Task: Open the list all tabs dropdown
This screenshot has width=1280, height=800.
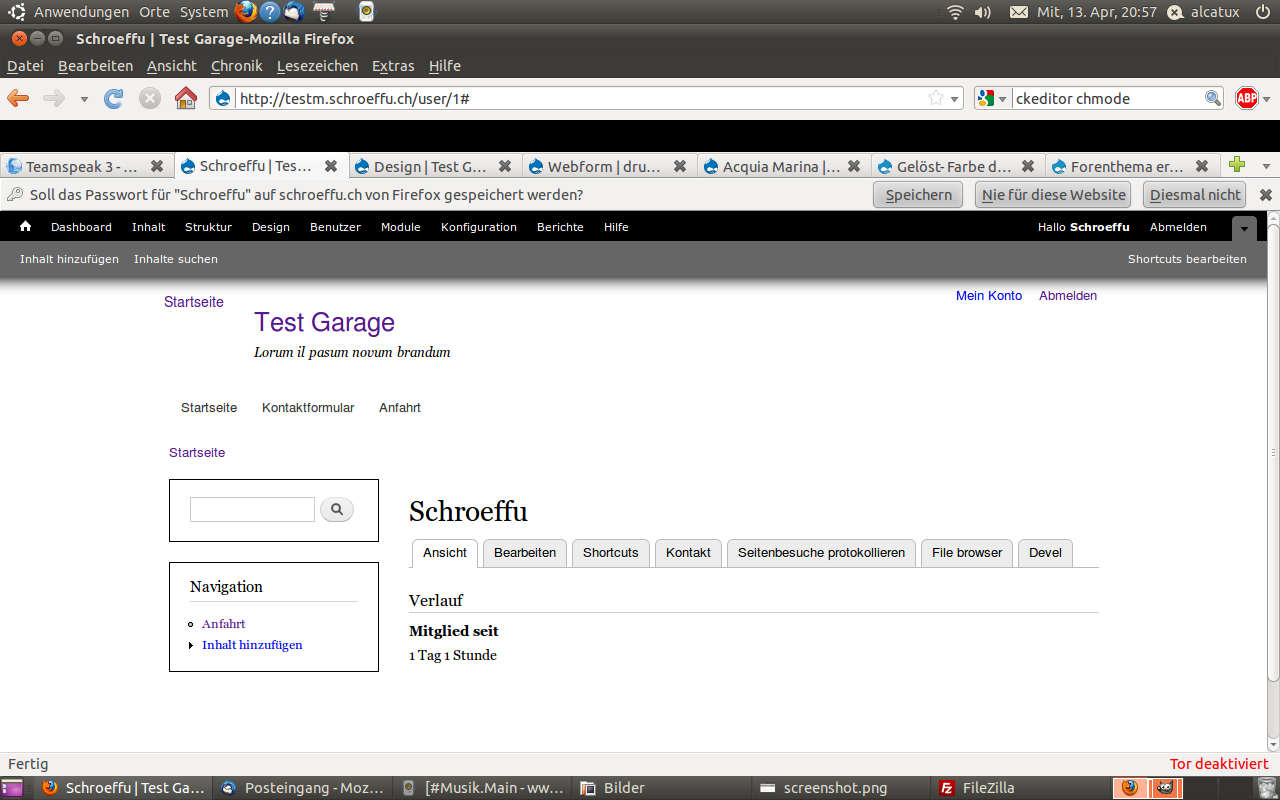Action: (x=1266, y=166)
